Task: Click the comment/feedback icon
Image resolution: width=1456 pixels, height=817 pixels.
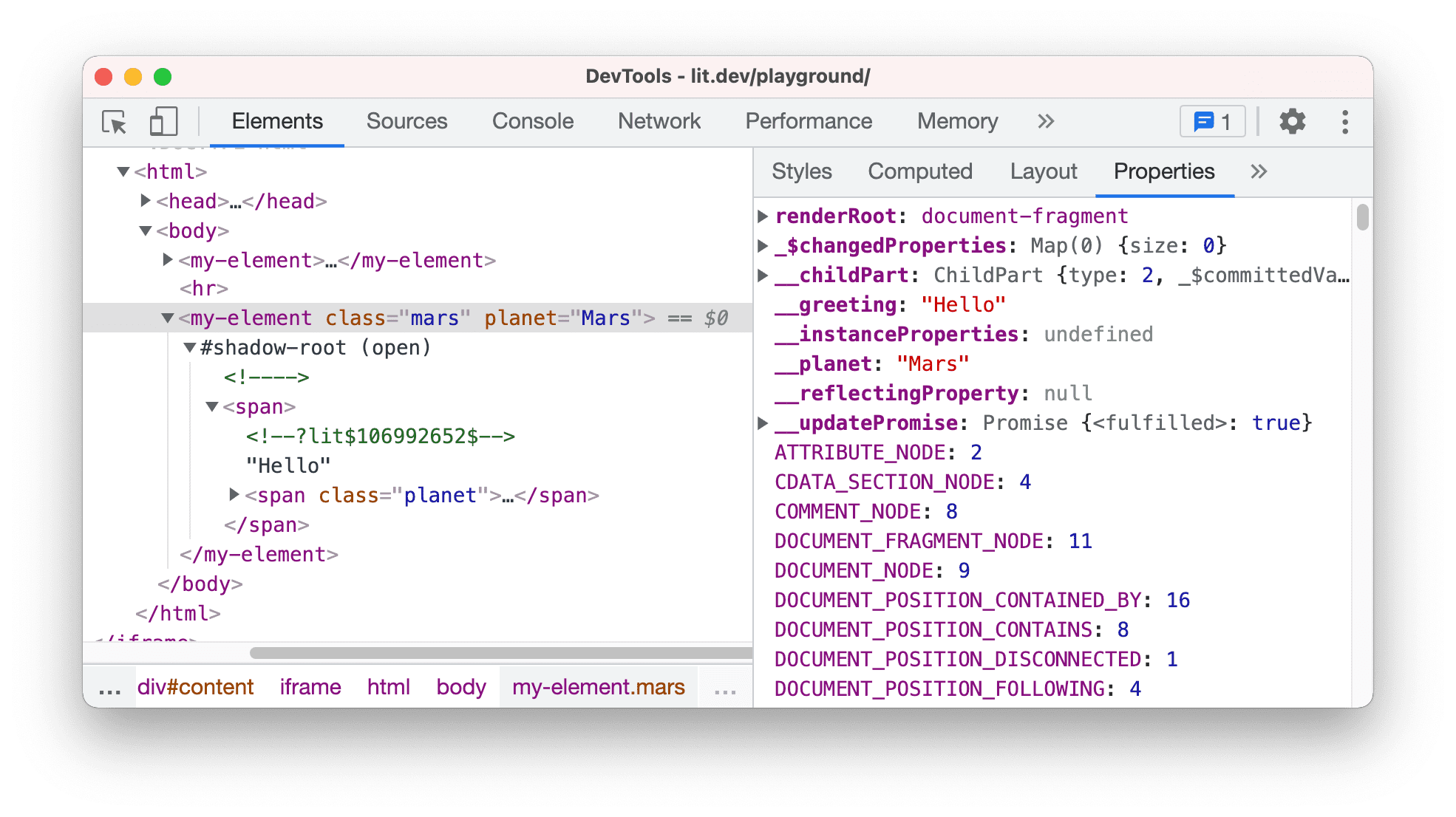Action: [1213, 122]
